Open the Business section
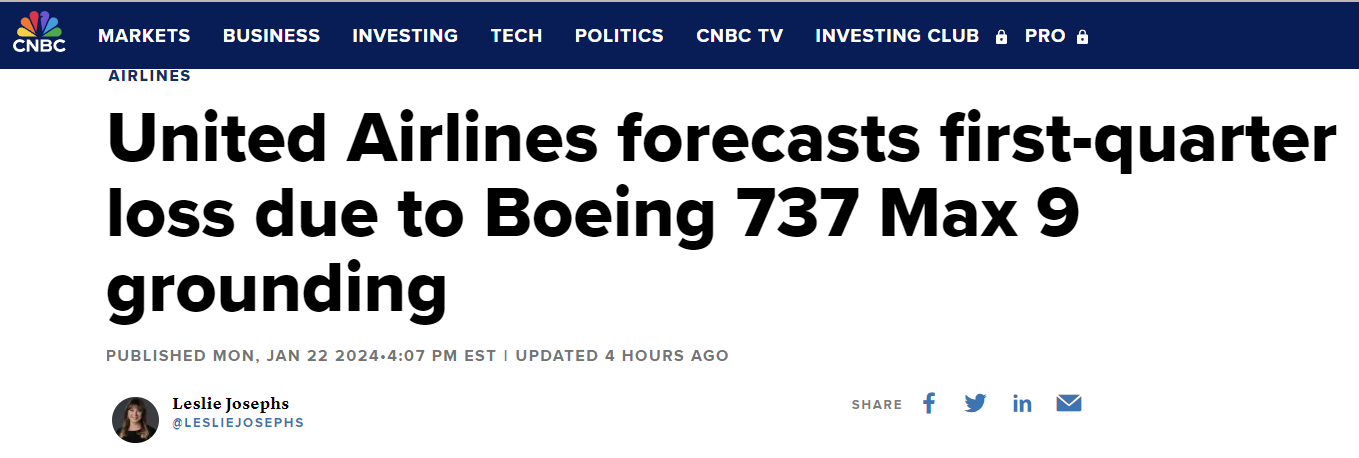The image size is (1359, 458). click(271, 36)
